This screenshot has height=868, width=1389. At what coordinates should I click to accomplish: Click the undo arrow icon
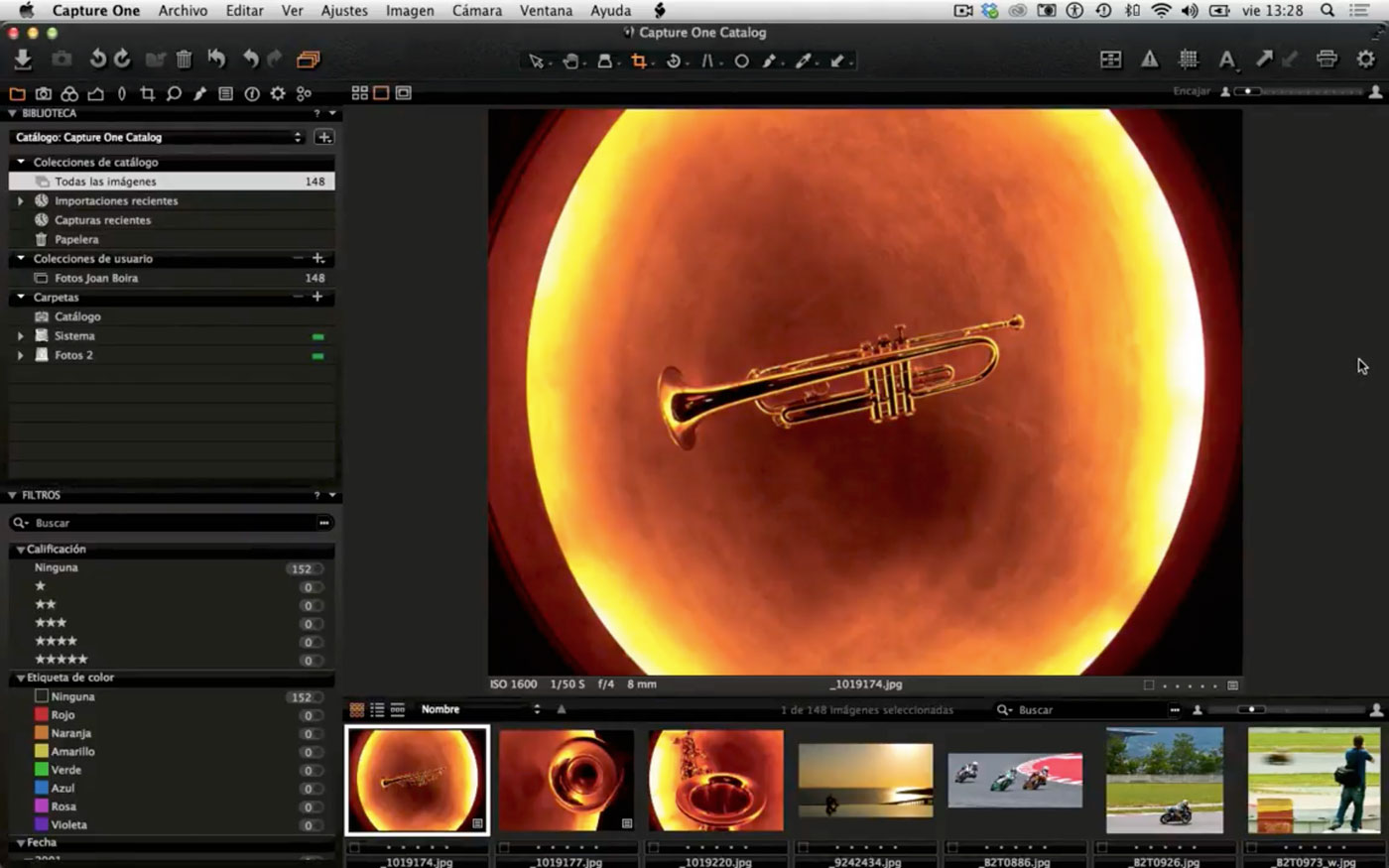tap(250, 60)
